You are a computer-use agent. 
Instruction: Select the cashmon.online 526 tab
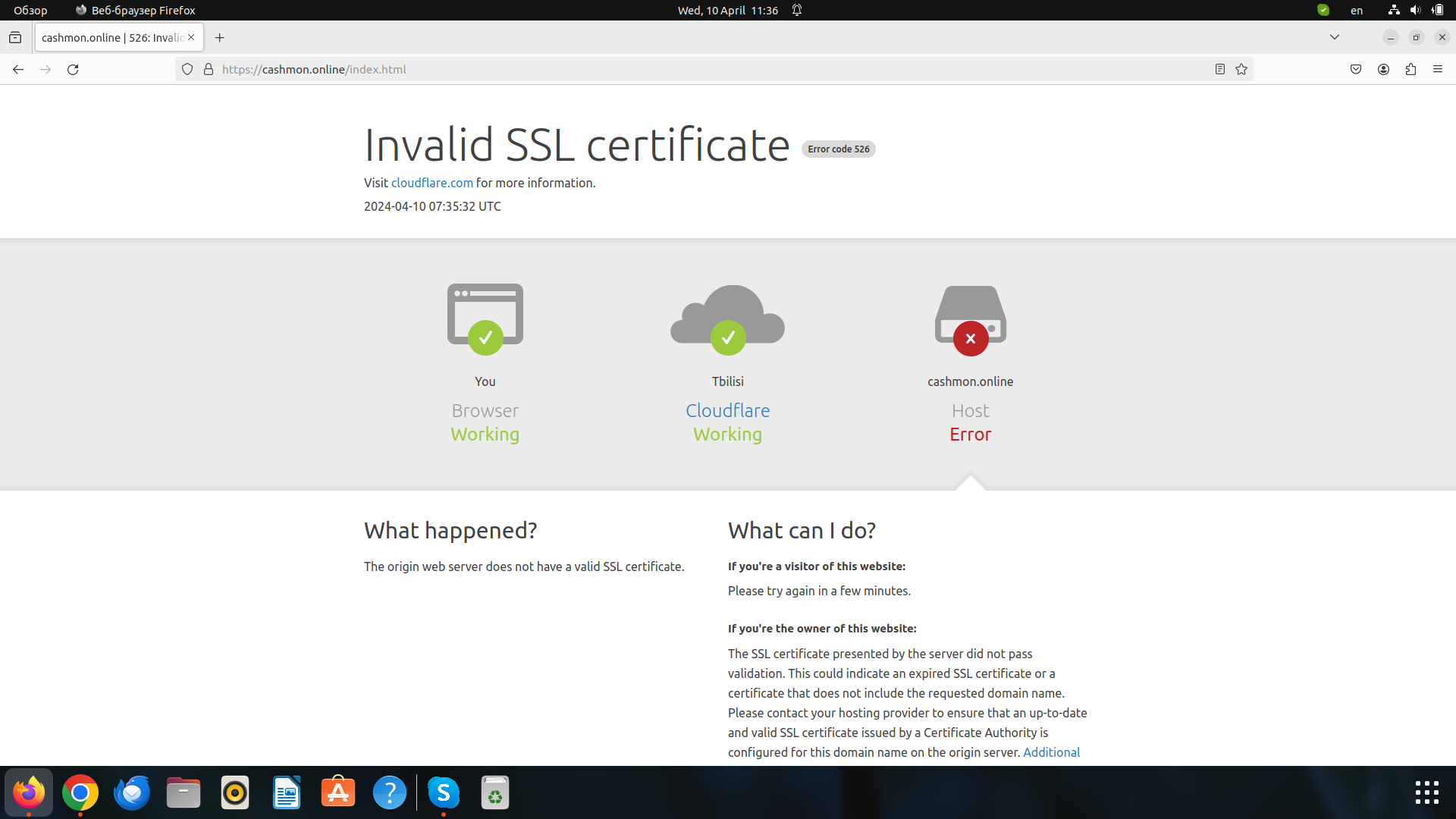point(119,37)
